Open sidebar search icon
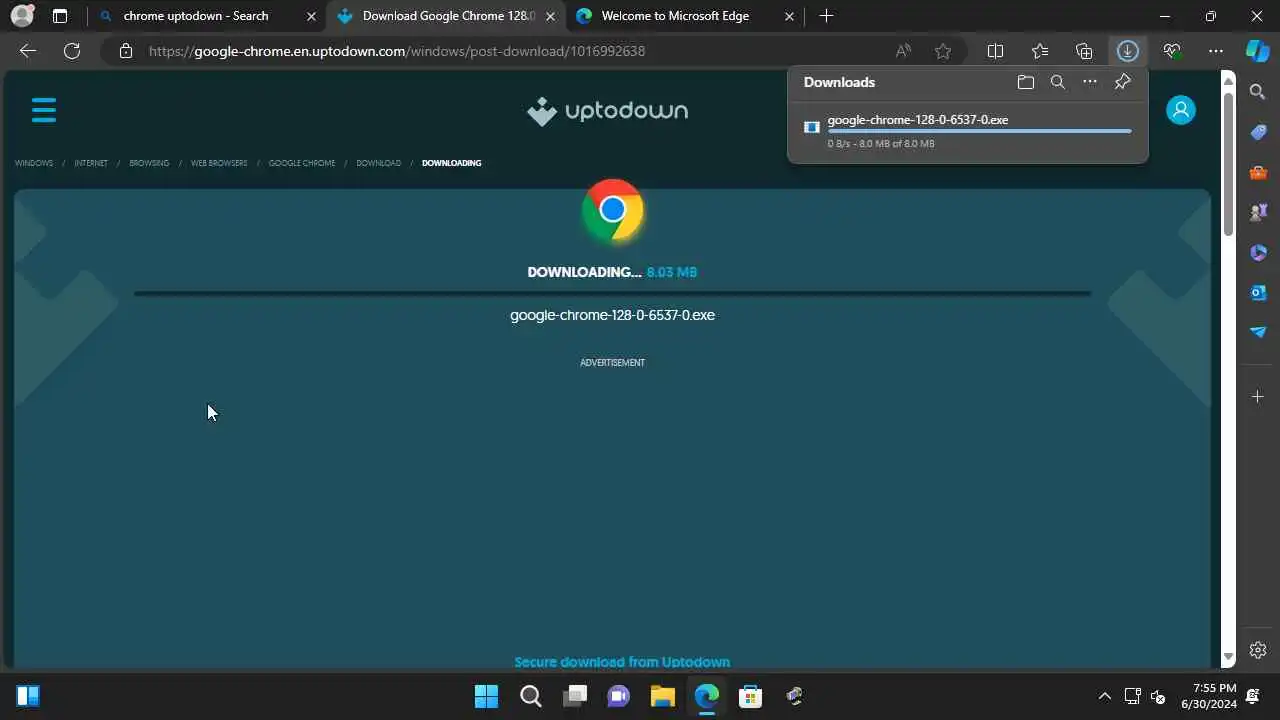This screenshot has width=1280, height=720. pyautogui.click(x=1258, y=92)
